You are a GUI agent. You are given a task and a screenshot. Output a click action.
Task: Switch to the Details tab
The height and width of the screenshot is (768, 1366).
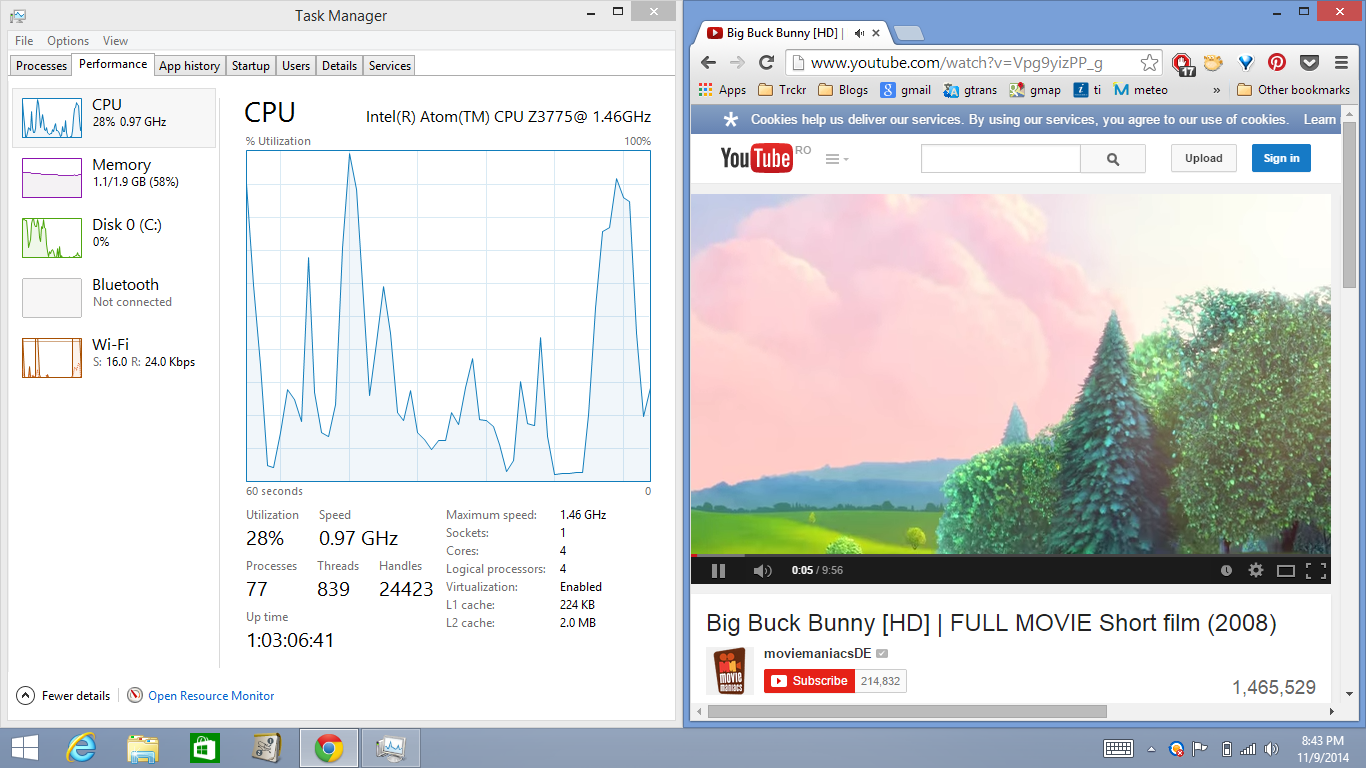click(x=339, y=65)
